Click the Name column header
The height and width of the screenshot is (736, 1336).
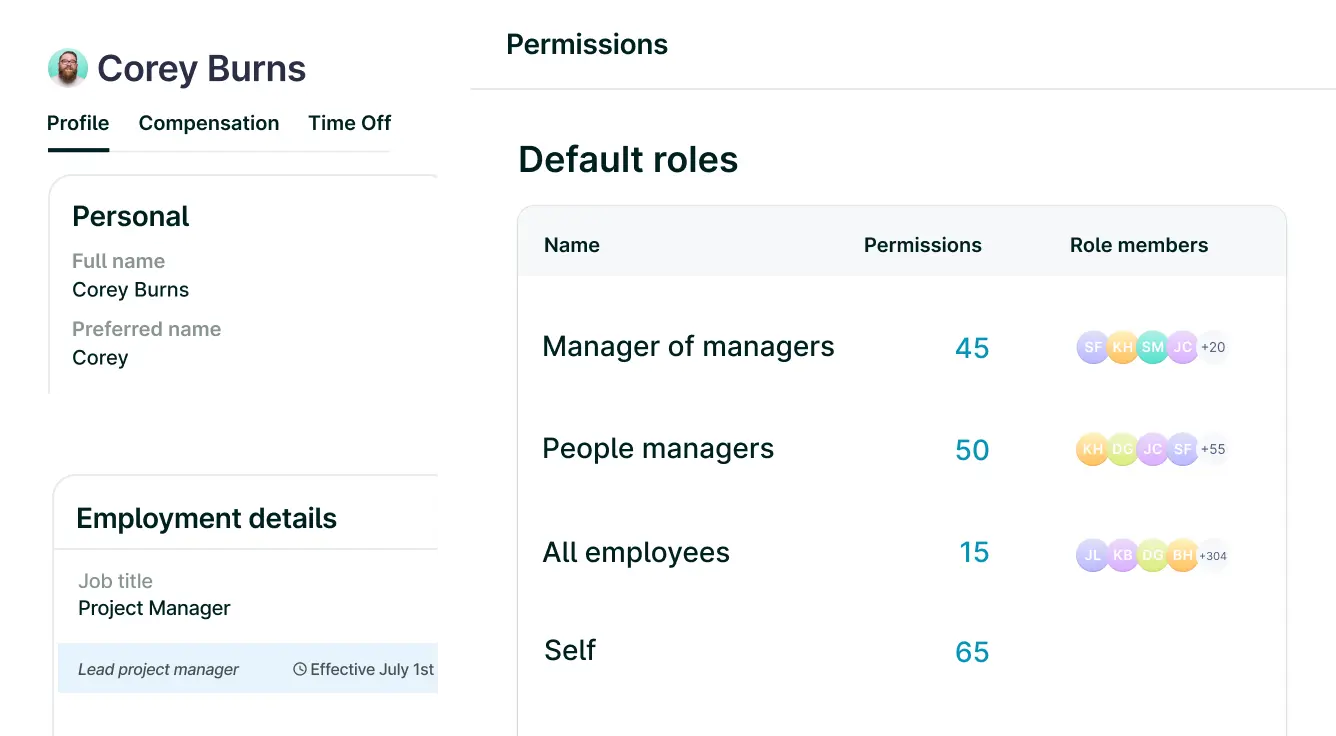tap(572, 245)
